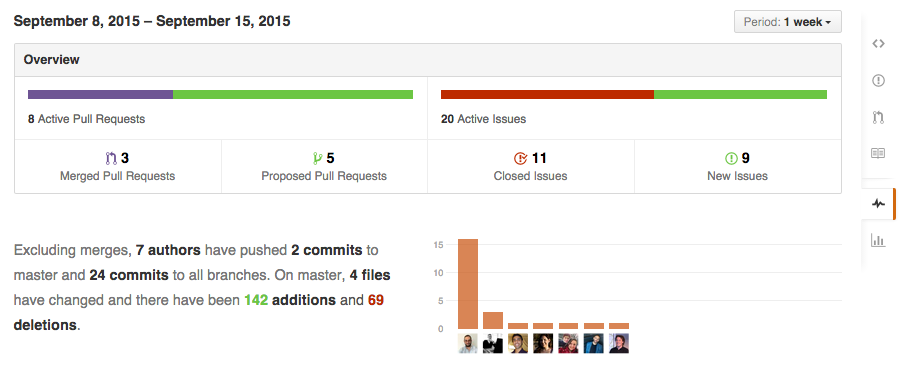The height and width of the screenshot is (376, 912).
Task: Click the green new issues icon
Action: pos(731,158)
